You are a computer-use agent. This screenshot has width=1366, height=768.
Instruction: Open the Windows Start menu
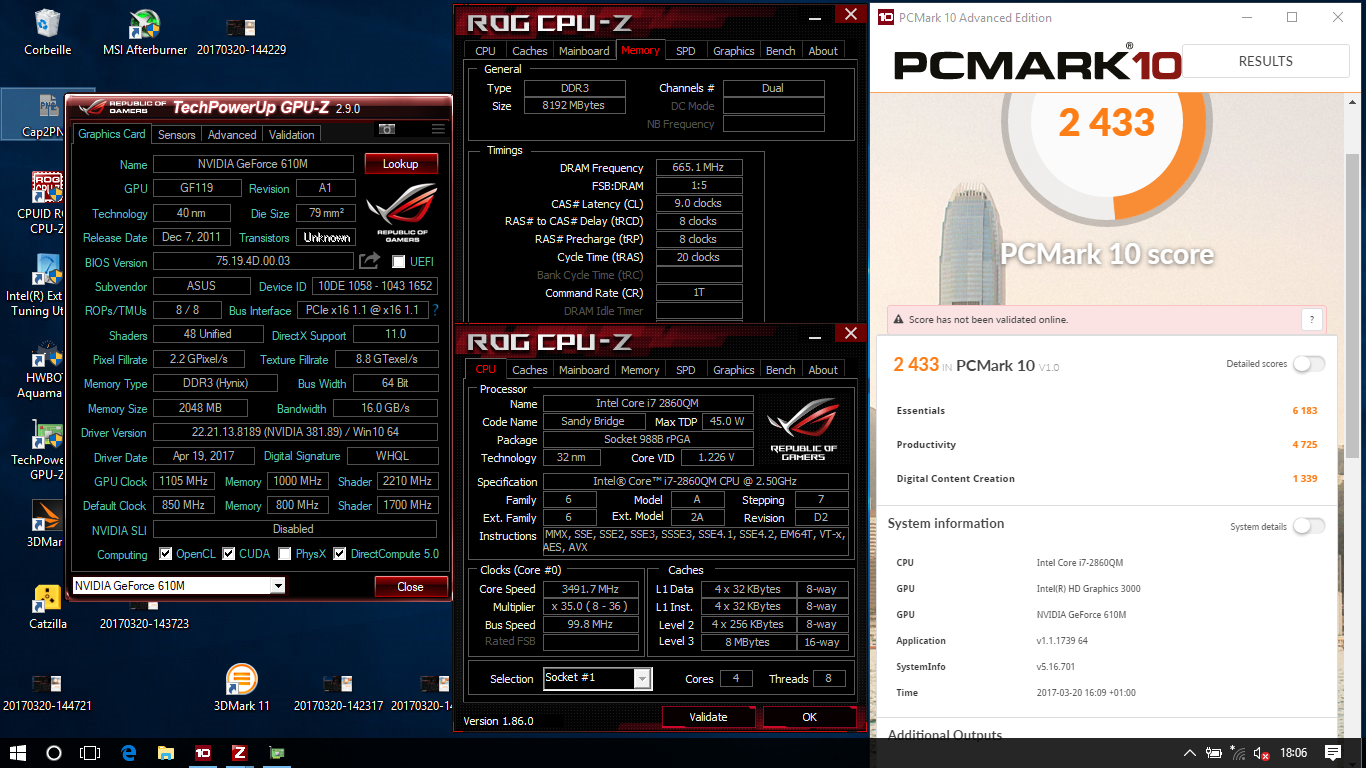pyautogui.click(x=18, y=753)
